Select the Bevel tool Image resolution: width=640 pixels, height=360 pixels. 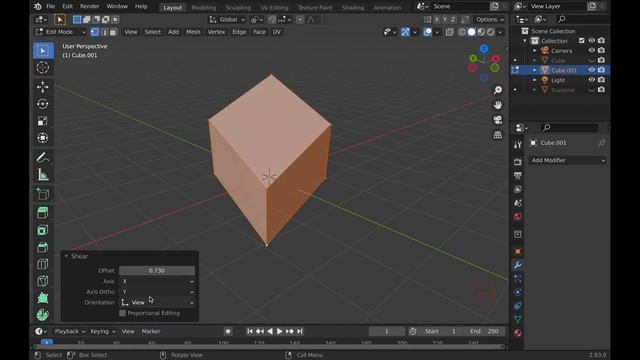click(x=43, y=247)
